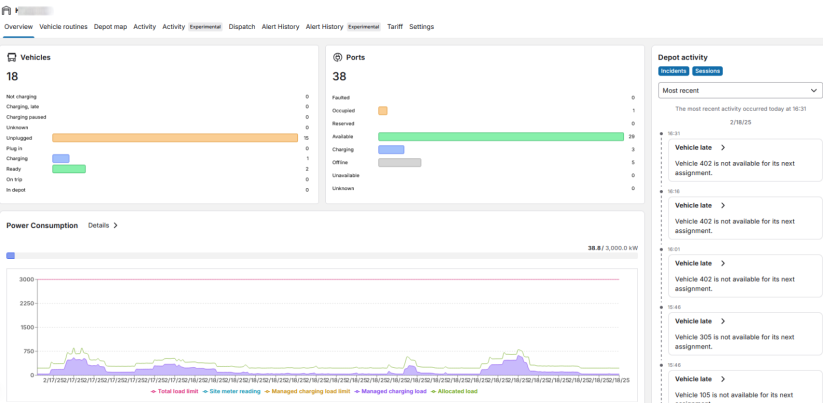Screen dimensions: 823x403
Task: Expand the 16:31 Vehicle late entry
Action: [723, 147]
